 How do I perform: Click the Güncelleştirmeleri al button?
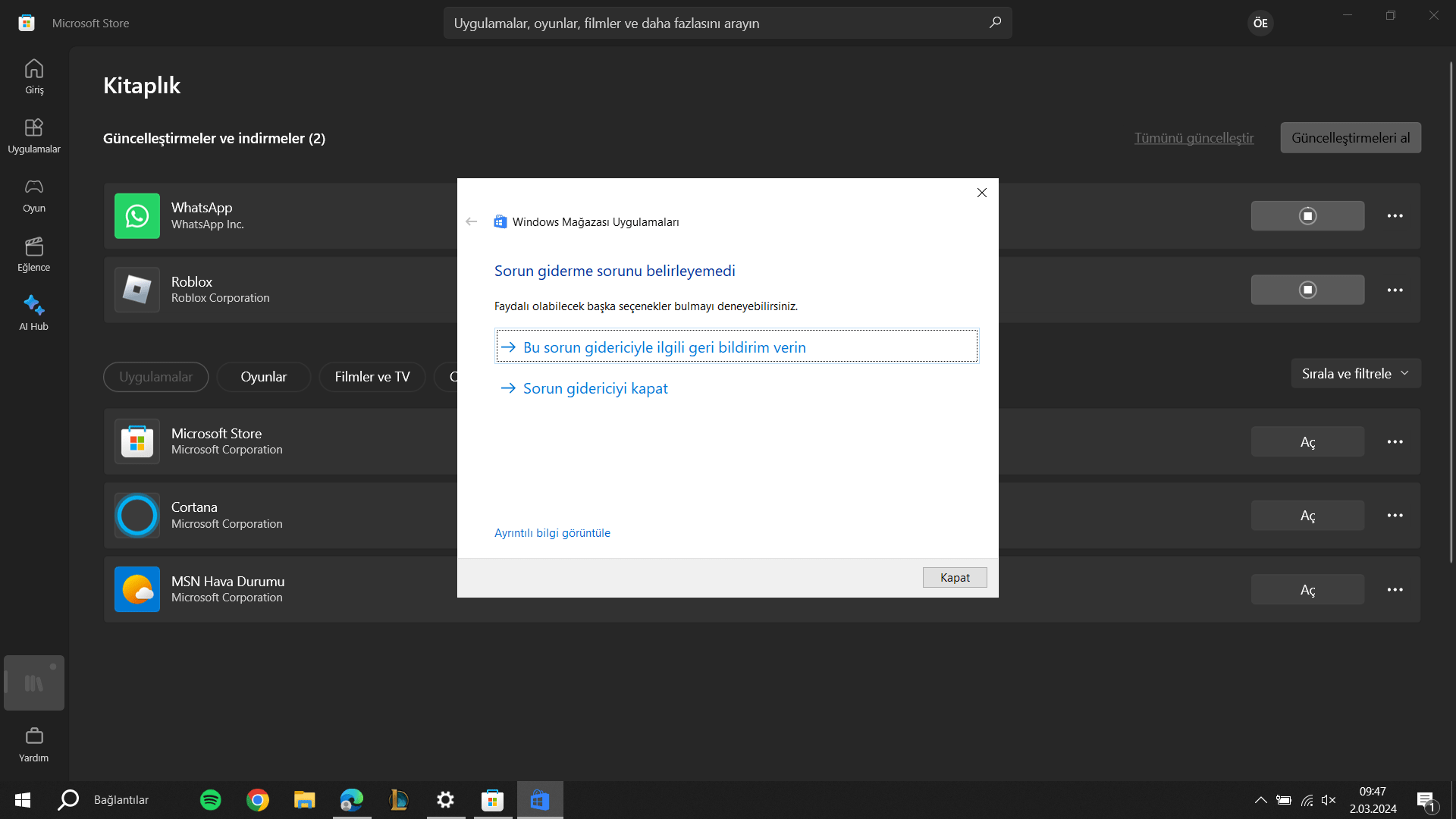[x=1351, y=138]
